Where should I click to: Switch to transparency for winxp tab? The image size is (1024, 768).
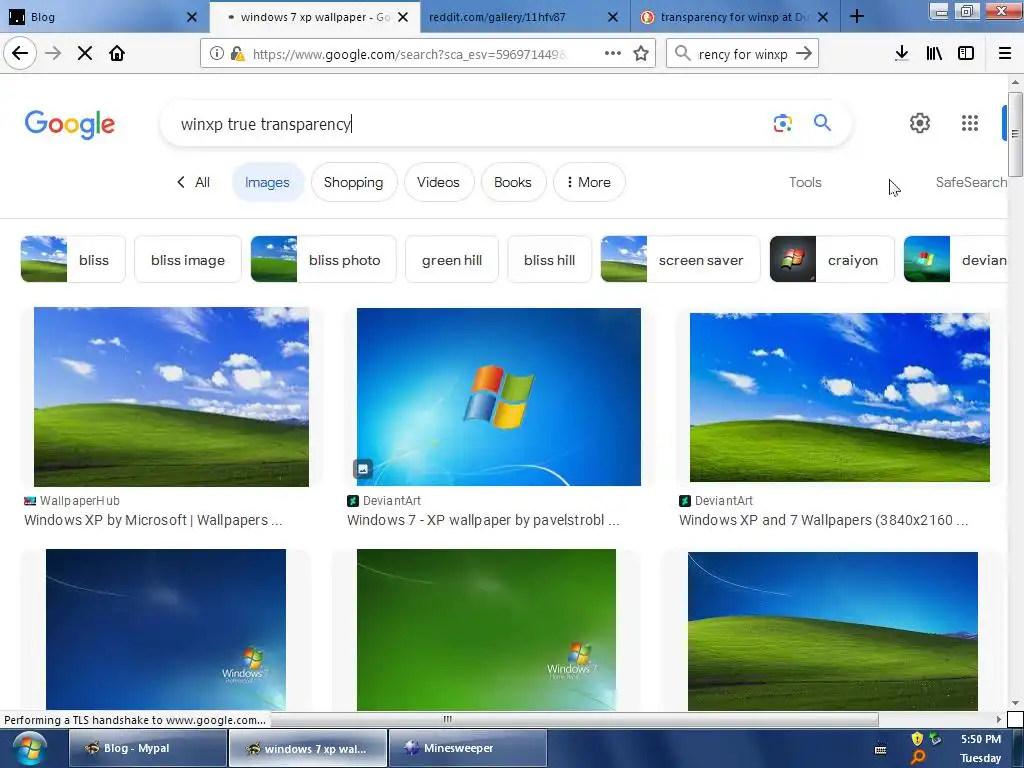pos(733,17)
